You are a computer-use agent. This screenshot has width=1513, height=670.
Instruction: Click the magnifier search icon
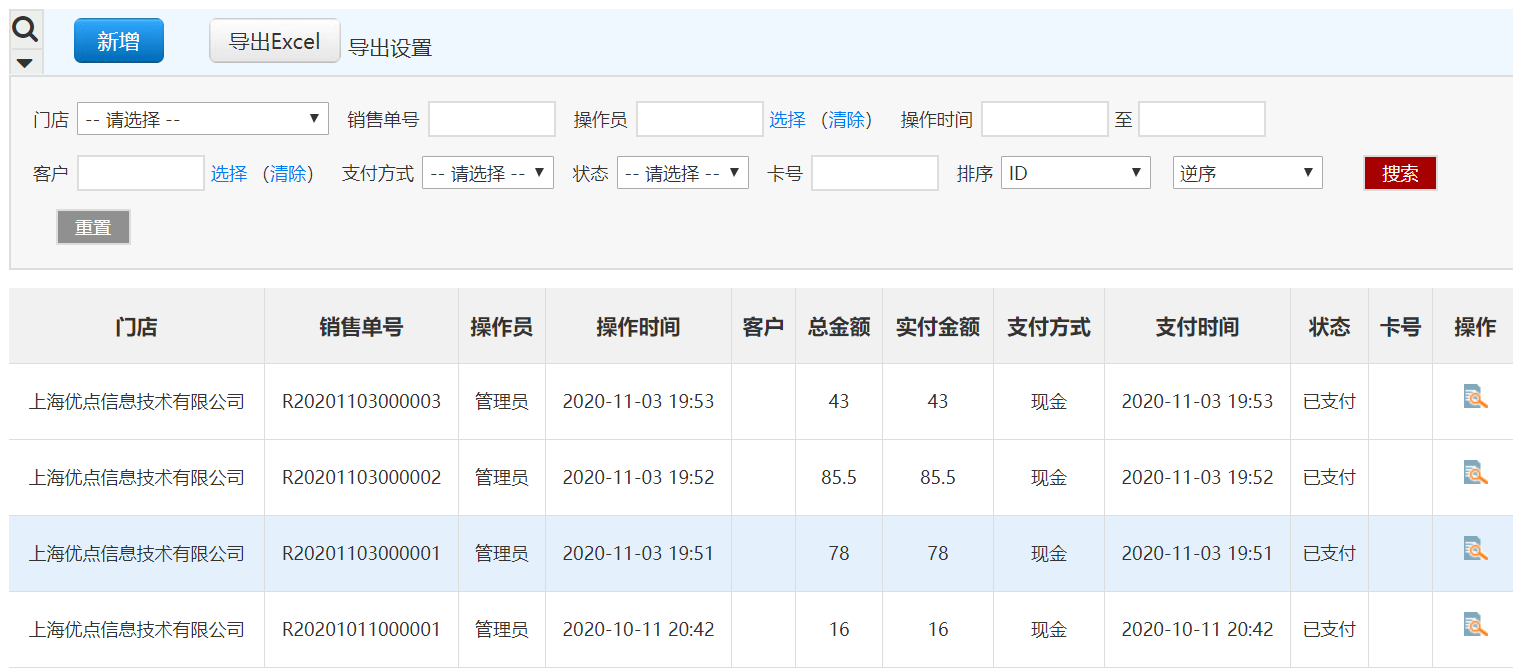tap(25, 29)
